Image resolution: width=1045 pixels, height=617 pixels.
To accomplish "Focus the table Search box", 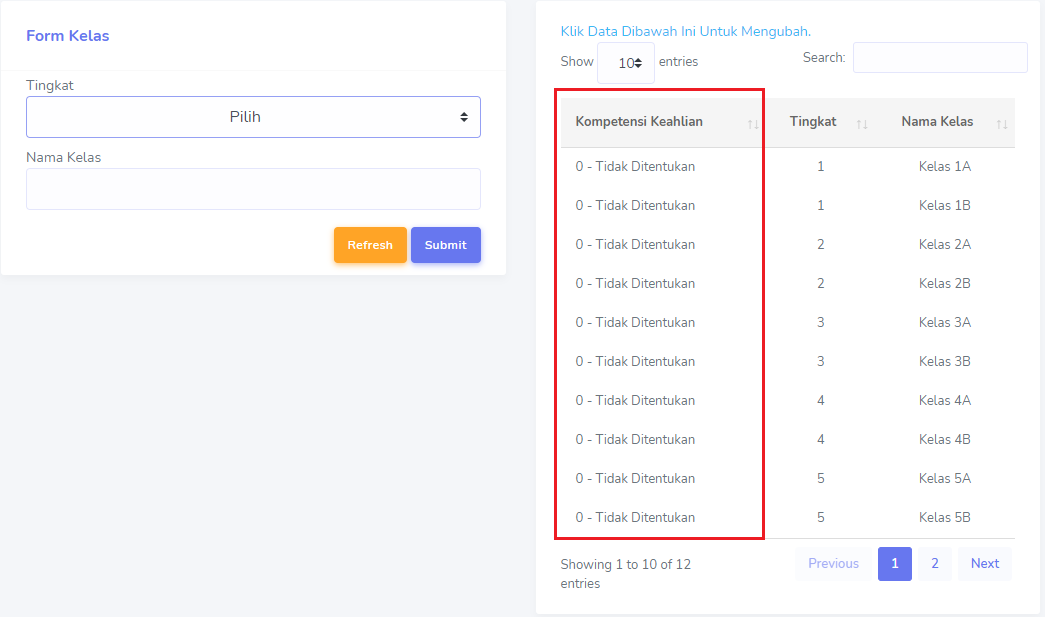I will 939,58.
